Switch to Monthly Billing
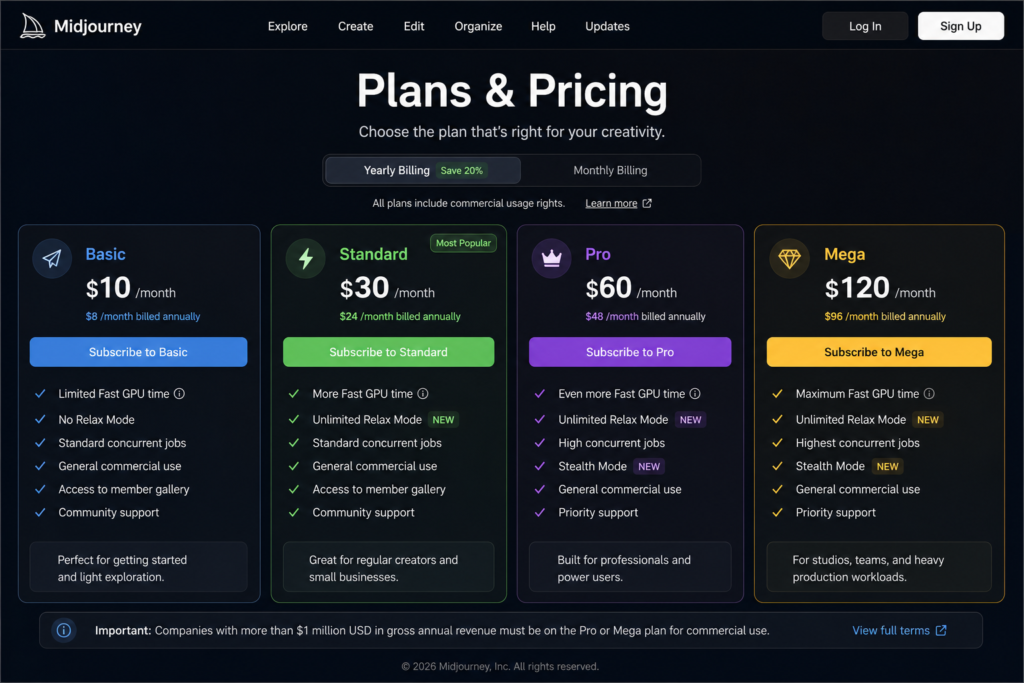This screenshot has width=1024, height=683. (x=610, y=170)
